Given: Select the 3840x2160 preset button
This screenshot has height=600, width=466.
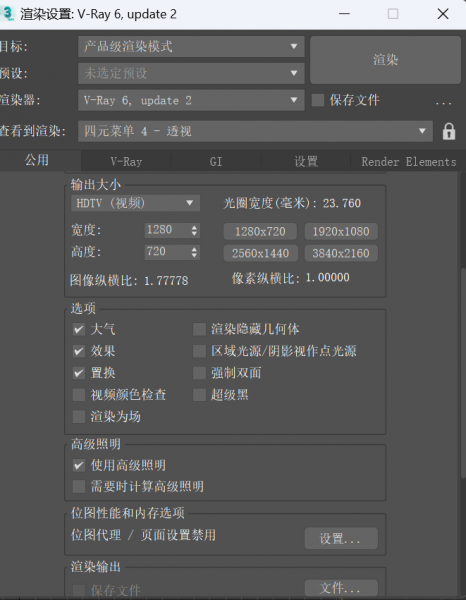Looking at the screenshot, I should click(341, 253).
